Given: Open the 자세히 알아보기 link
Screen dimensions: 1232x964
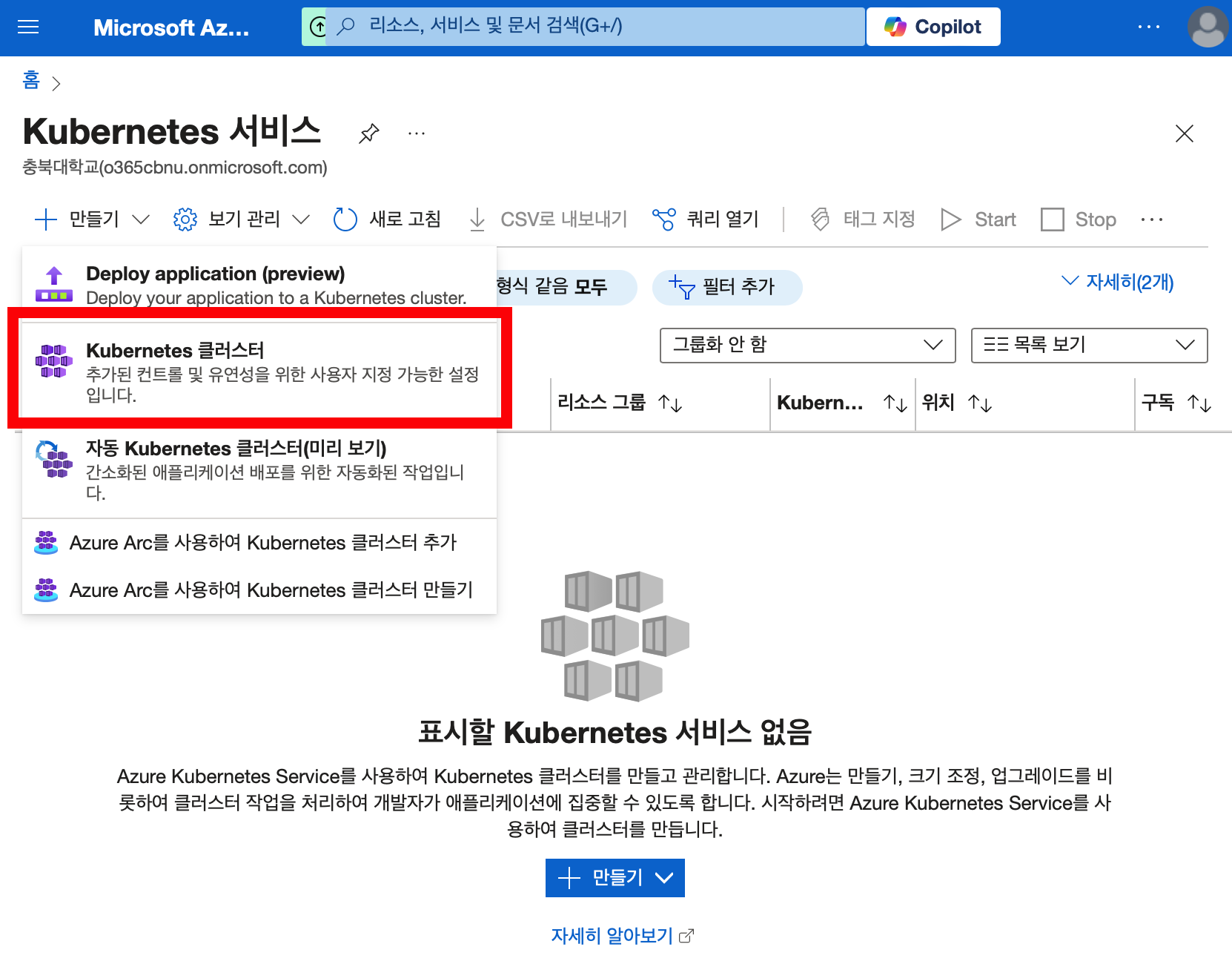Looking at the screenshot, I should pos(623,936).
